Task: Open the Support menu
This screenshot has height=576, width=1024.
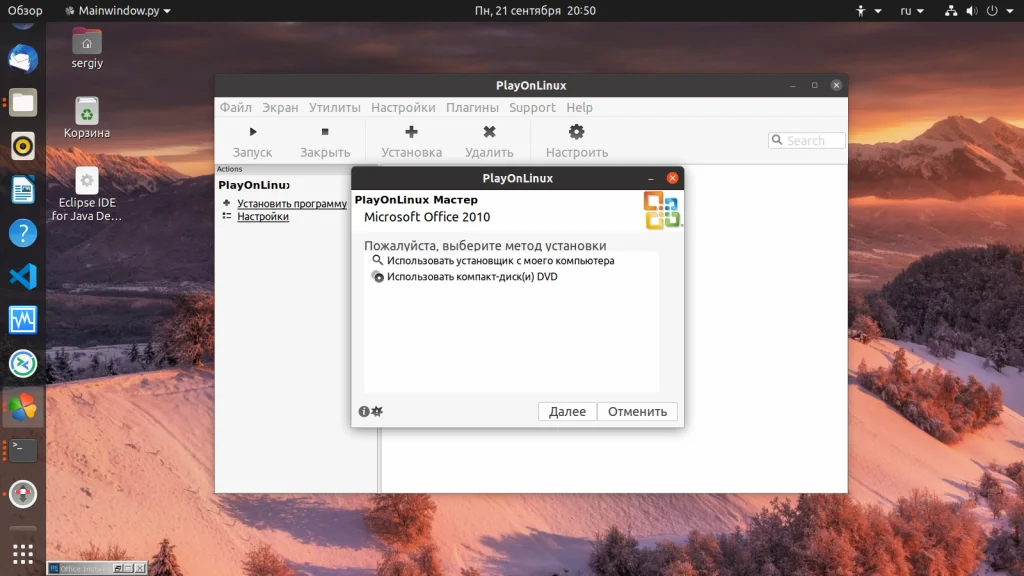Action: (x=532, y=108)
